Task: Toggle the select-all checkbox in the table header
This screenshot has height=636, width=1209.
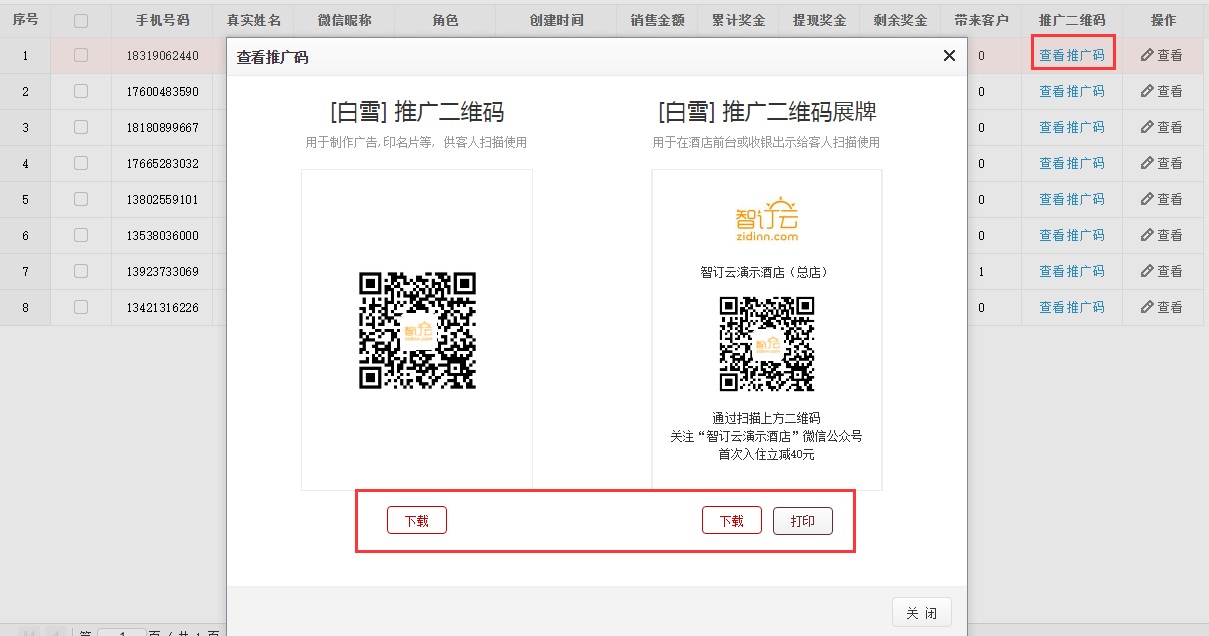Action: coord(81,21)
